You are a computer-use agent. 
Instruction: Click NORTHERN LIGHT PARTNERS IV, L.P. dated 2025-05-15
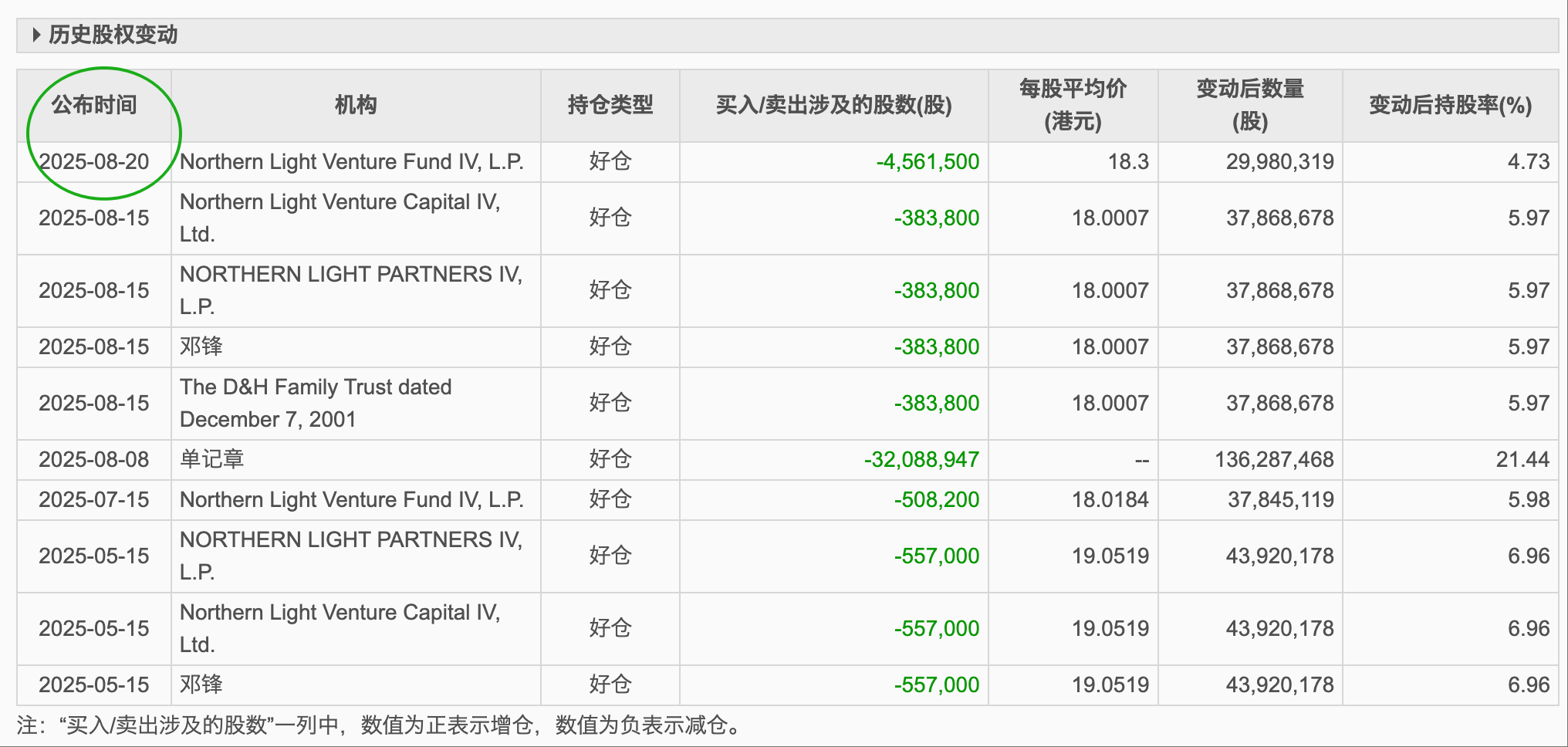click(351, 556)
